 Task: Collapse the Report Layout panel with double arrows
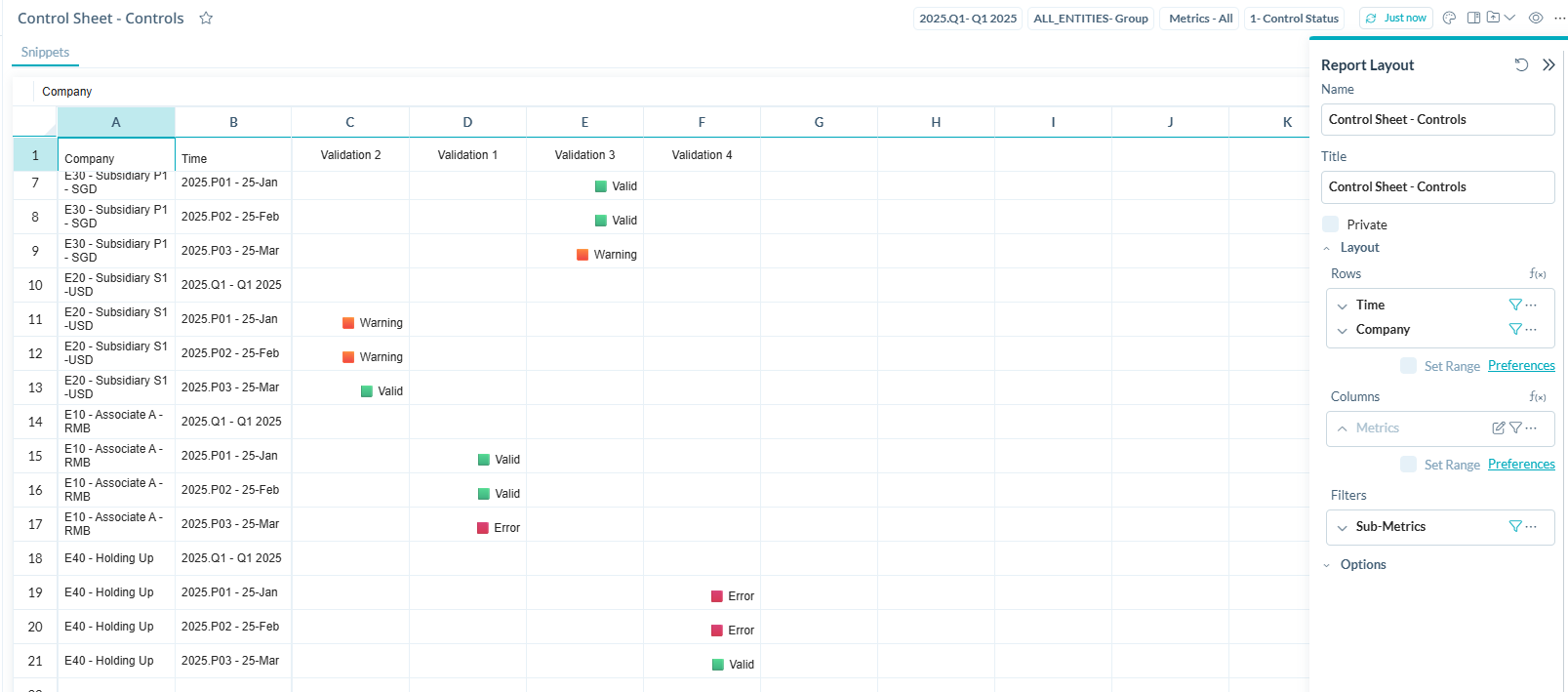pos(1548,65)
